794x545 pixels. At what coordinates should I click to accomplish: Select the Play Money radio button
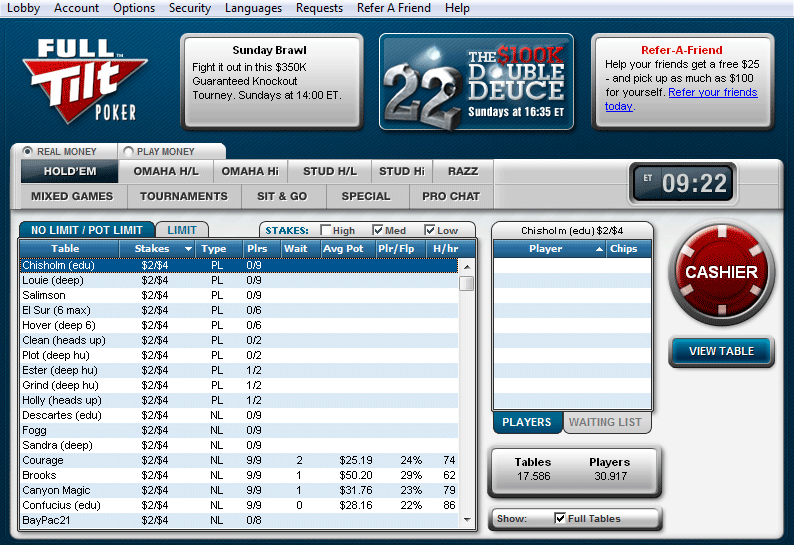(128, 151)
